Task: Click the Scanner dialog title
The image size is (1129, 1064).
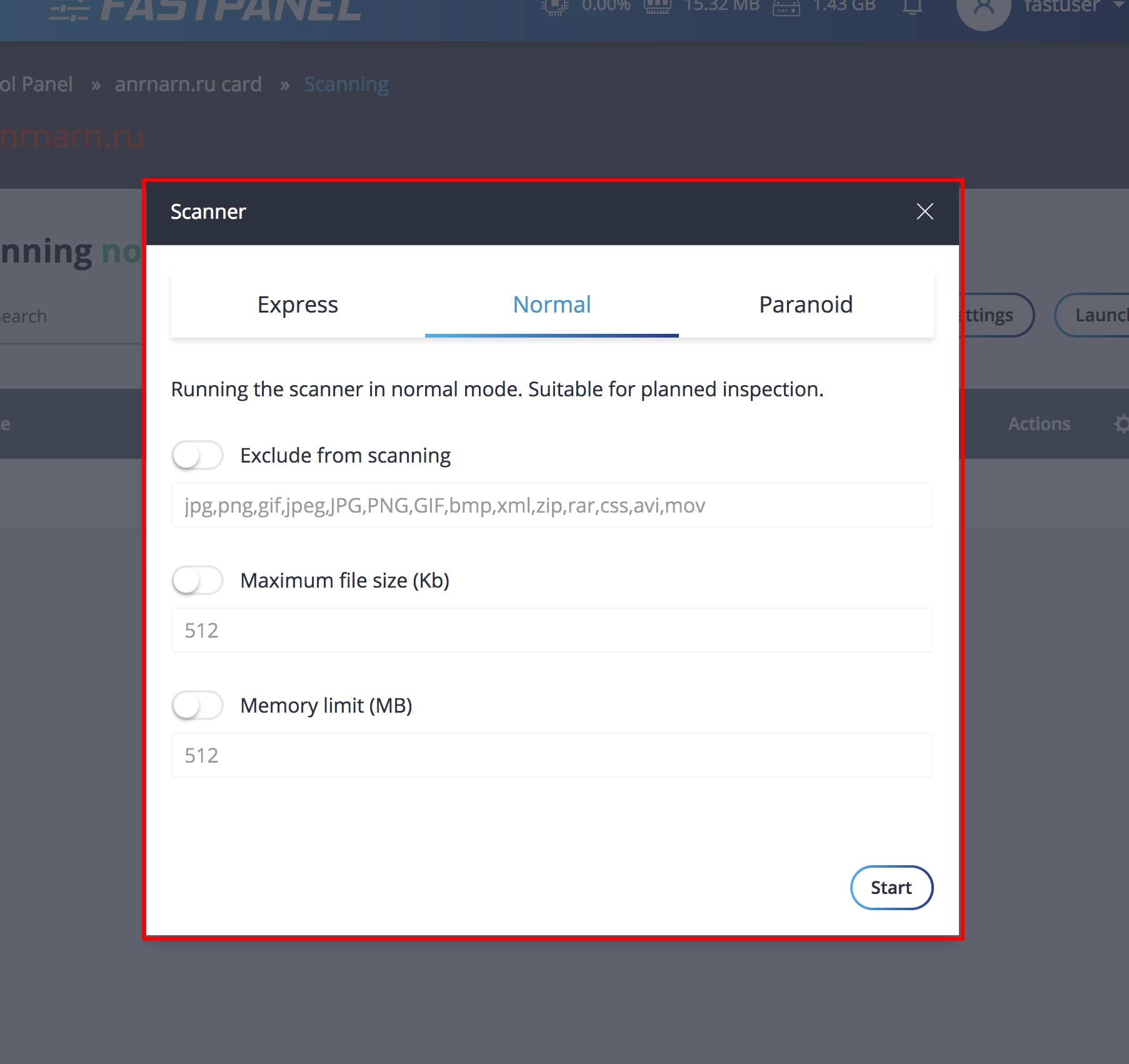Action: tap(208, 212)
